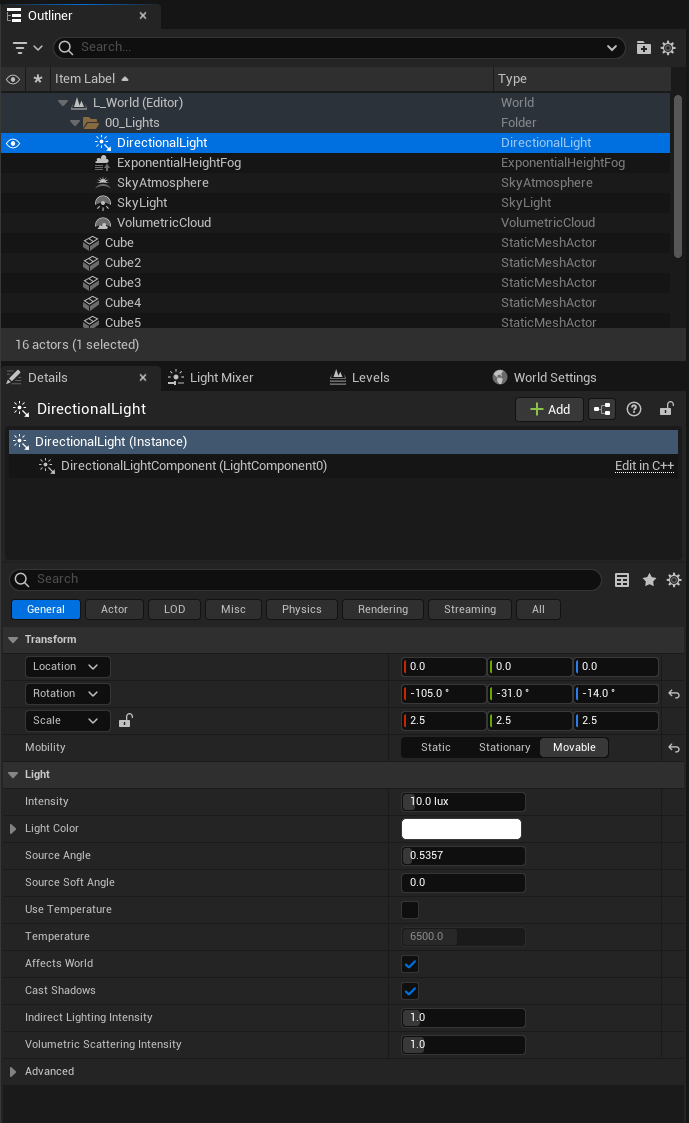689x1123 pixels.
Task: Select the All filter tab
Action: click(538, 609)
